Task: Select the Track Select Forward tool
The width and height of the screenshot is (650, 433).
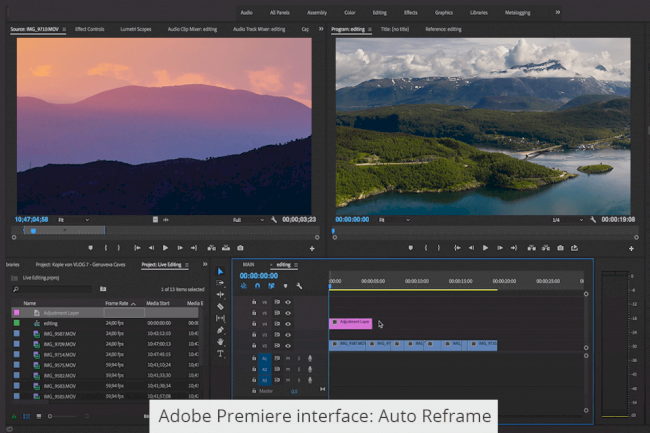Action: (x=221, y=283)
